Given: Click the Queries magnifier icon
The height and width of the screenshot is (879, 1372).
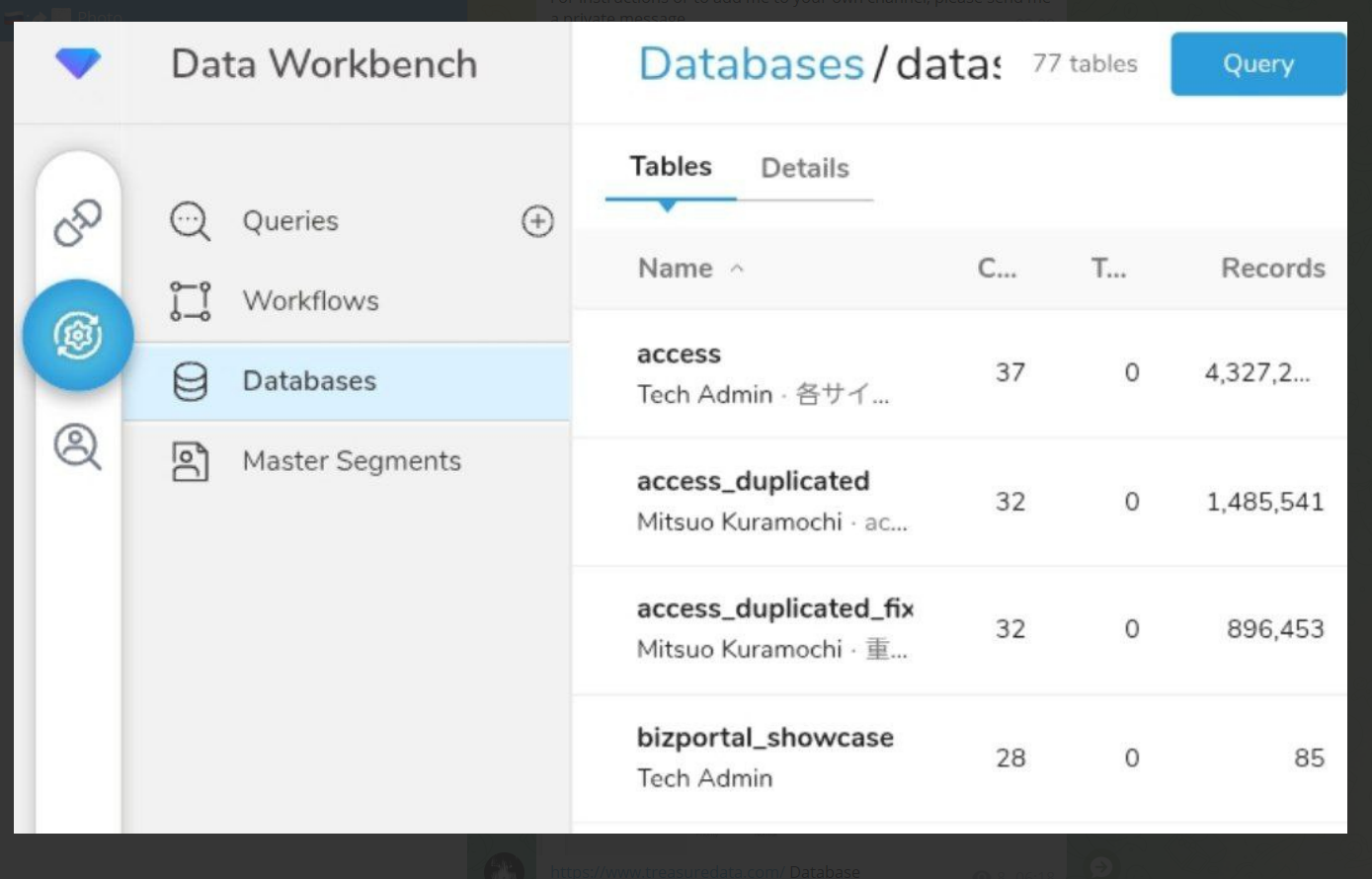Looking at the screenshot, I should 190,221.
